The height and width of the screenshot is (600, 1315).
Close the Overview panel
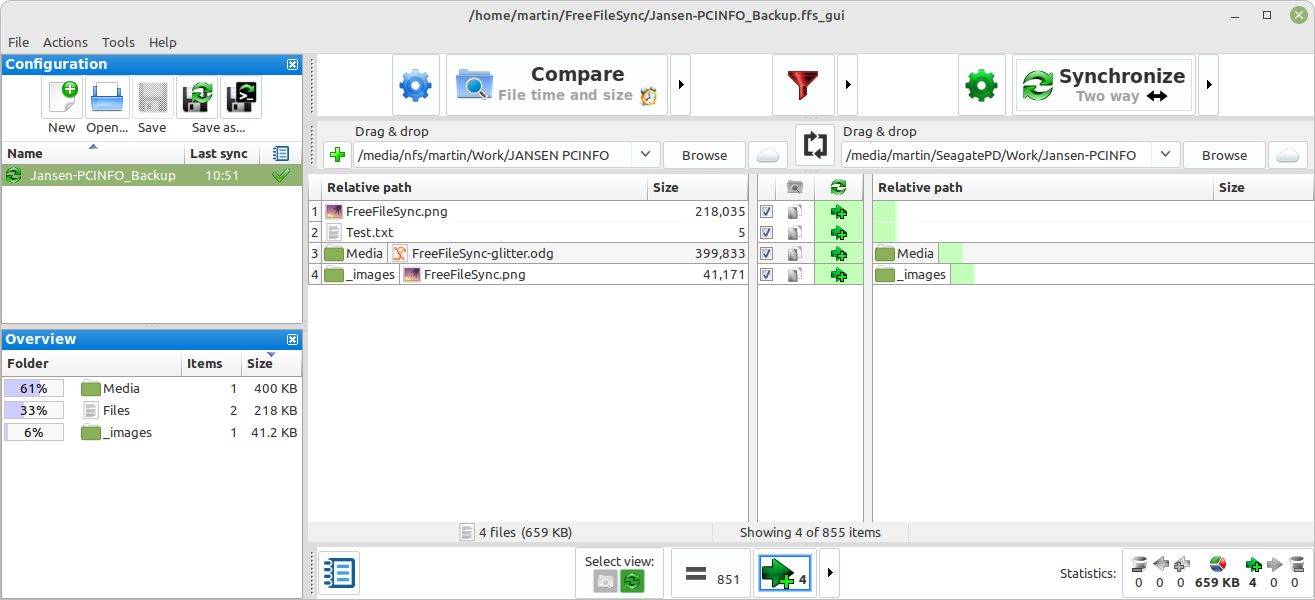pyautogui.click(x=292, y=340)
